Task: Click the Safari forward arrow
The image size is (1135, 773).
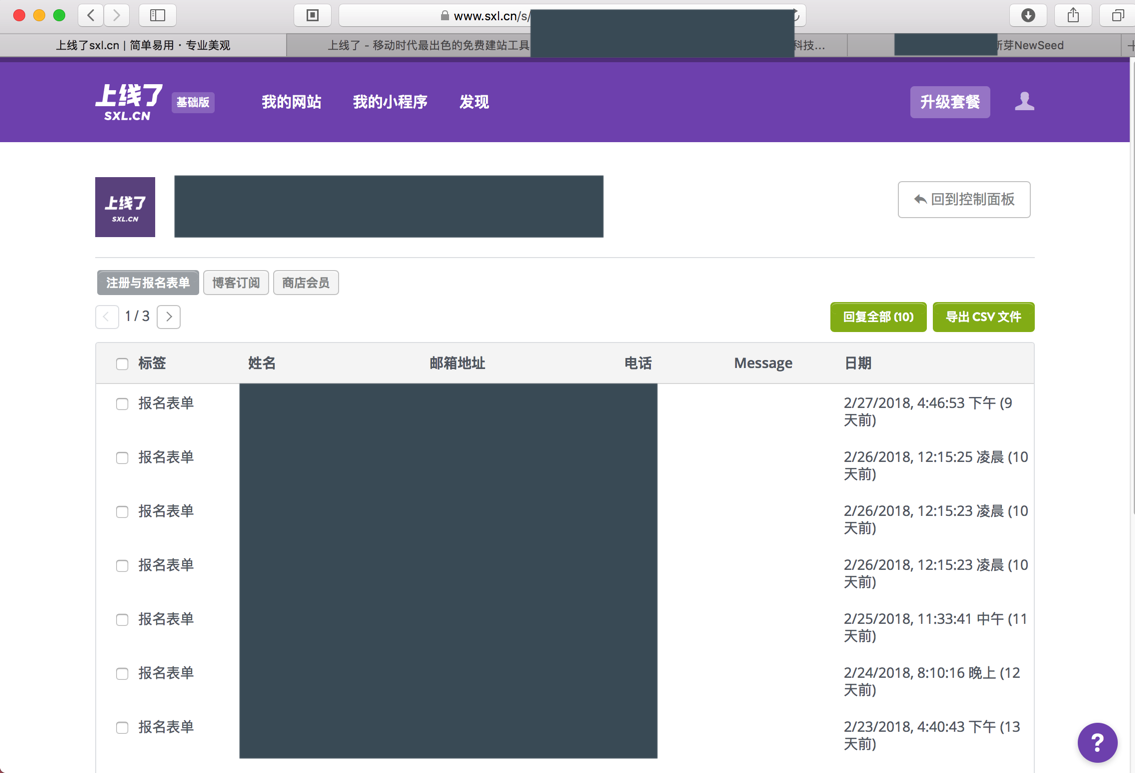Action: coord(117,15)
